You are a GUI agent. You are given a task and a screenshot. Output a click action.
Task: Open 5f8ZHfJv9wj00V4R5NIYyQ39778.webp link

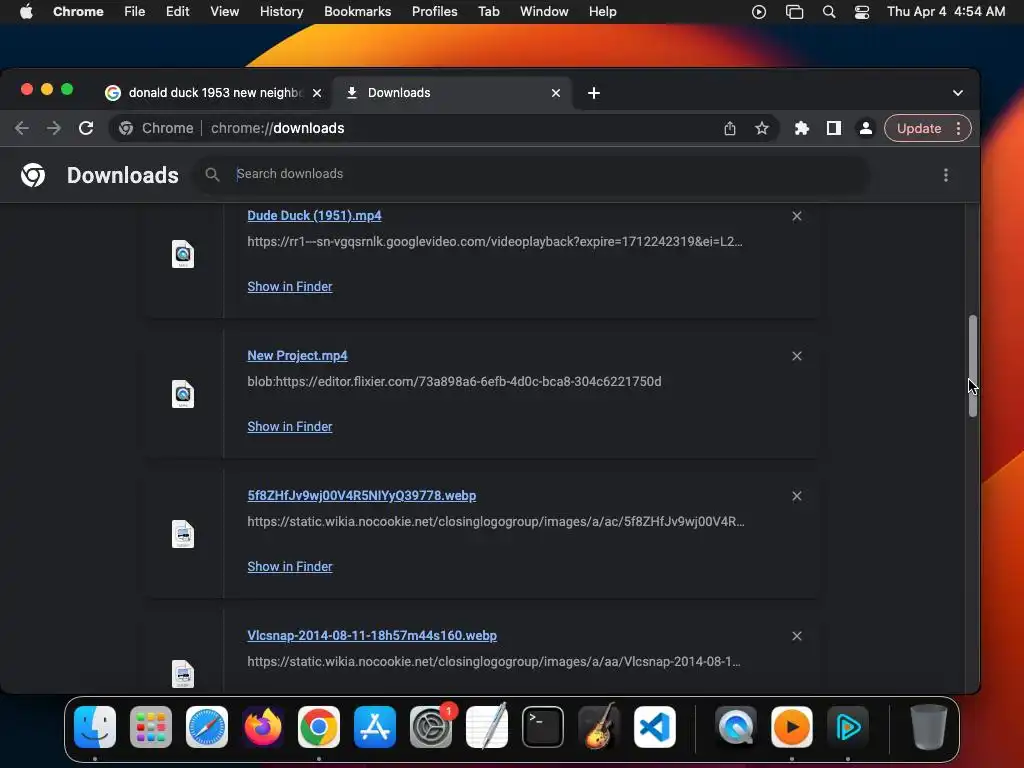[x=362, y=496]
